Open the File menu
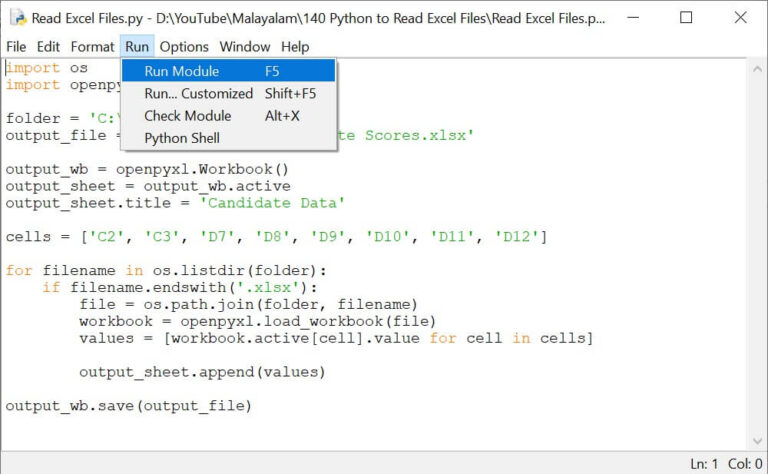768x474 pixels. click(16, 47)
